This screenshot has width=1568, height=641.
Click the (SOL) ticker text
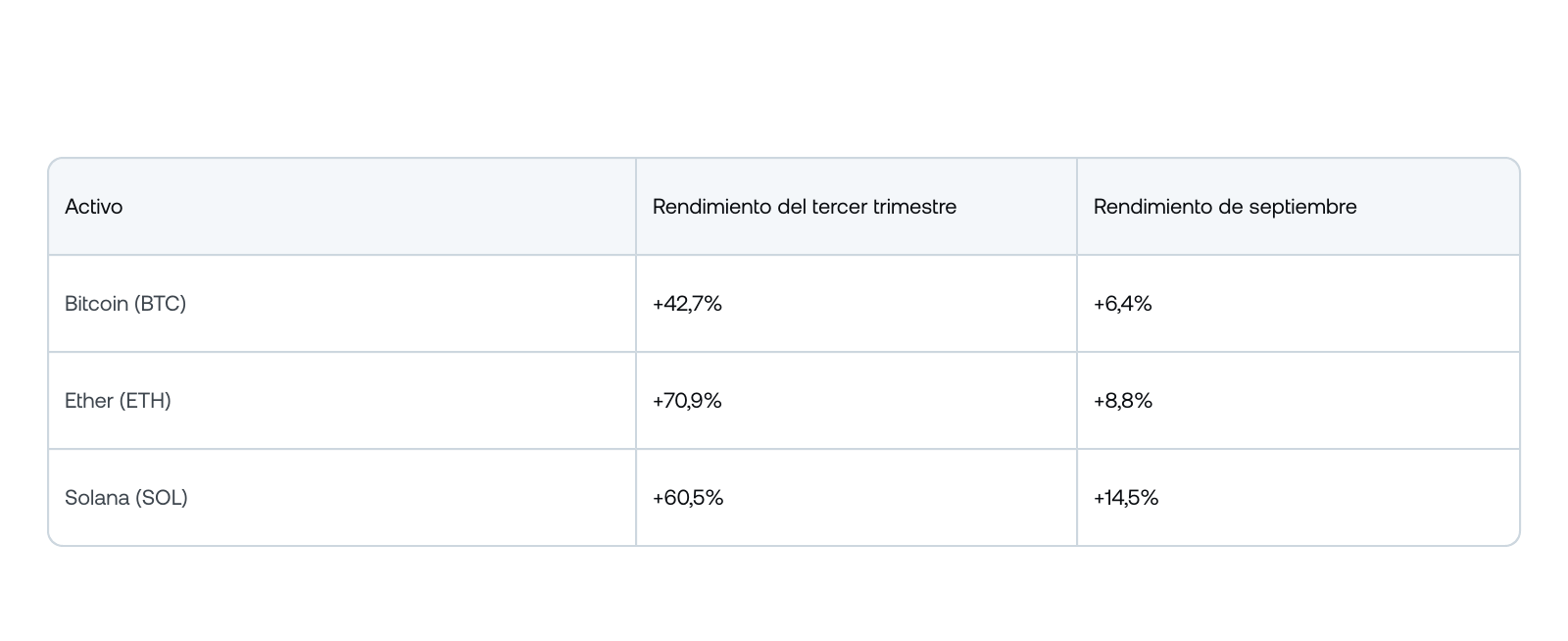162,498
